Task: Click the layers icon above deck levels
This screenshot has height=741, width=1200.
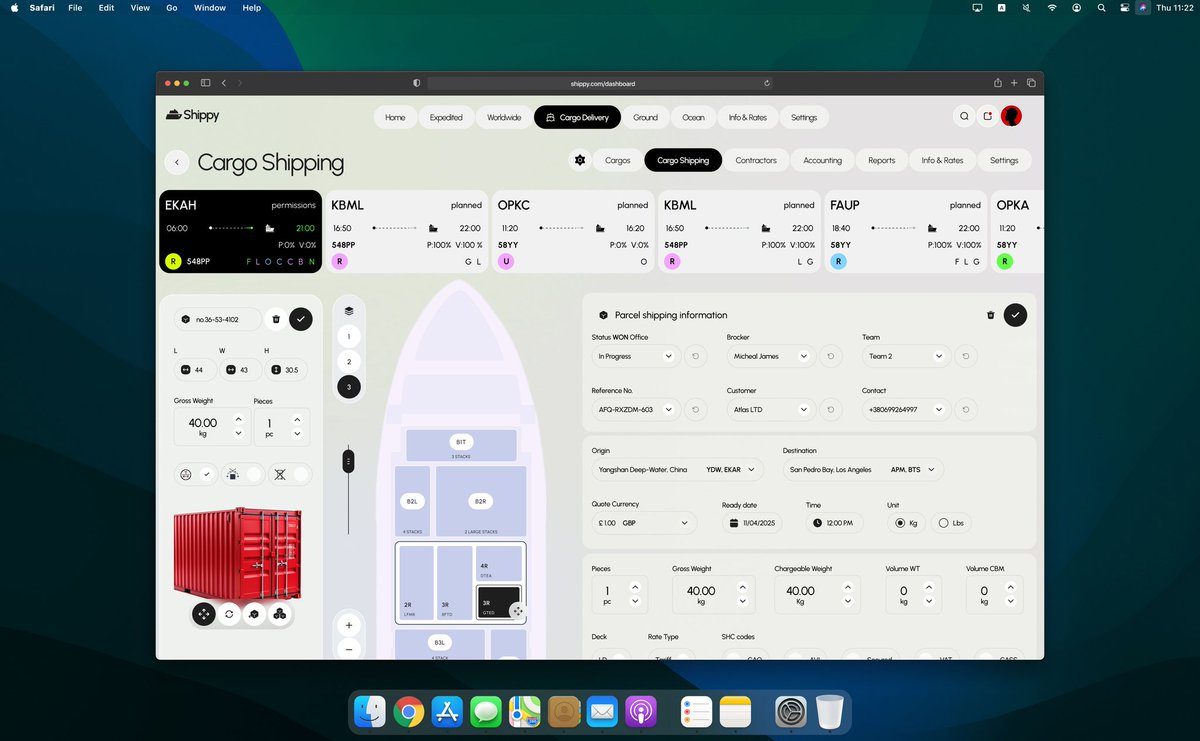Action: 348,310
